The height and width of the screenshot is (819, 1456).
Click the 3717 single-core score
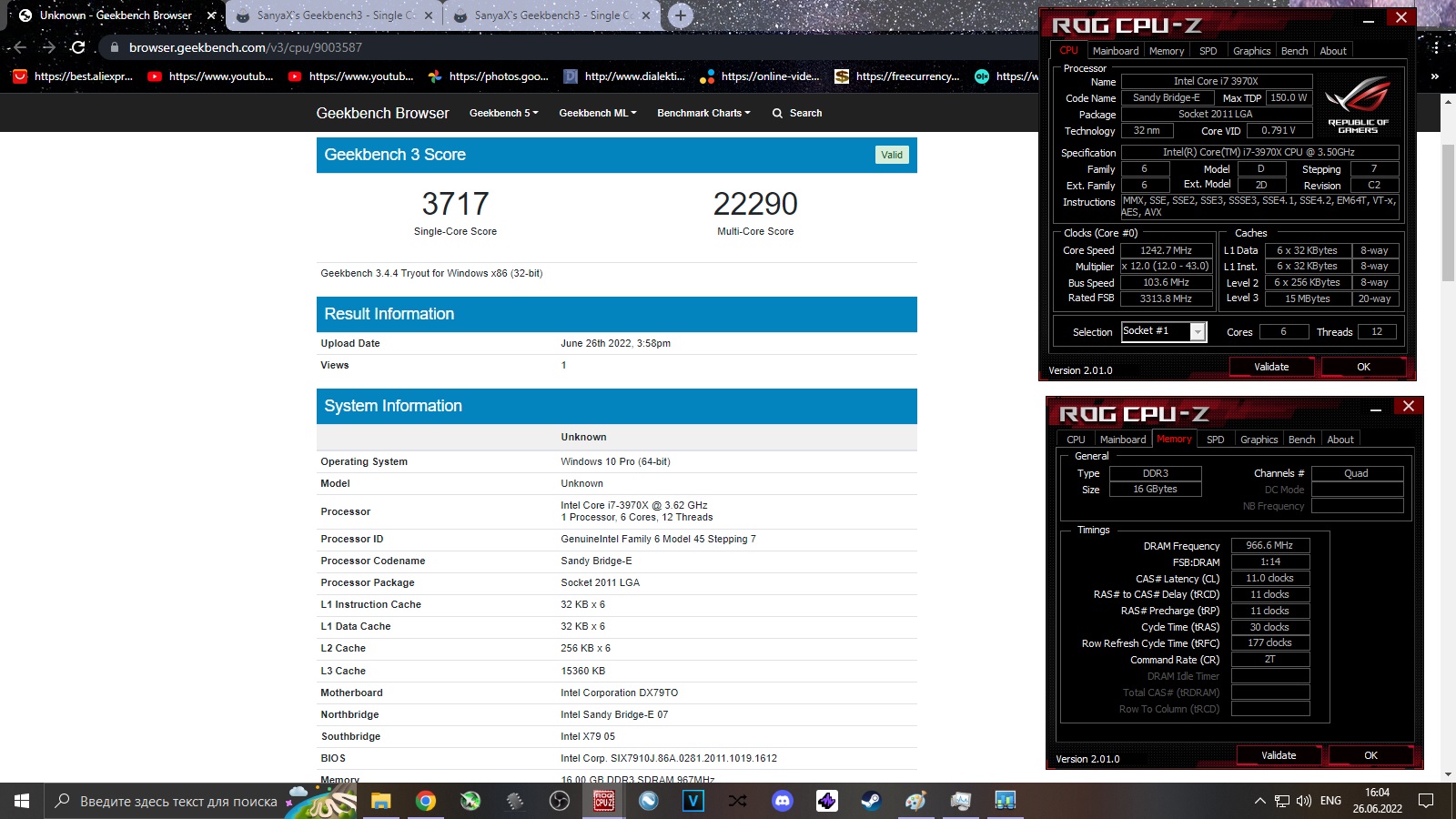click(x=455, y=204)
